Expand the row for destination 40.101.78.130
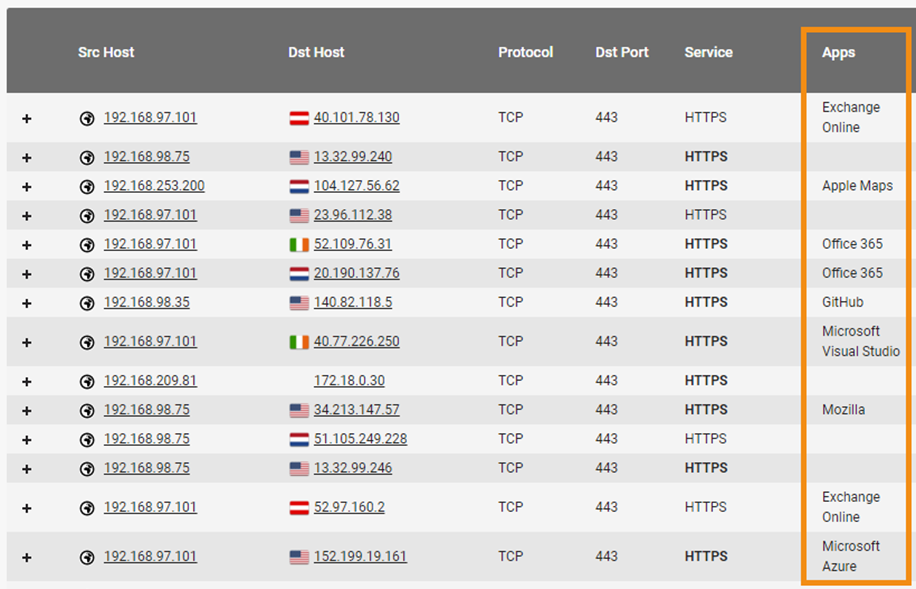The height and width of the screenshot is (589, 916). point(27,119)
